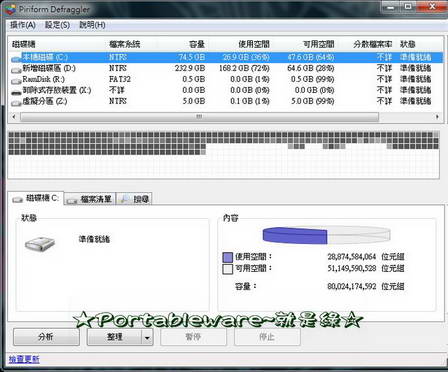The image size is (448, 372).
Task: Select the removable storage device X: icon
Action: coord(16,91)
